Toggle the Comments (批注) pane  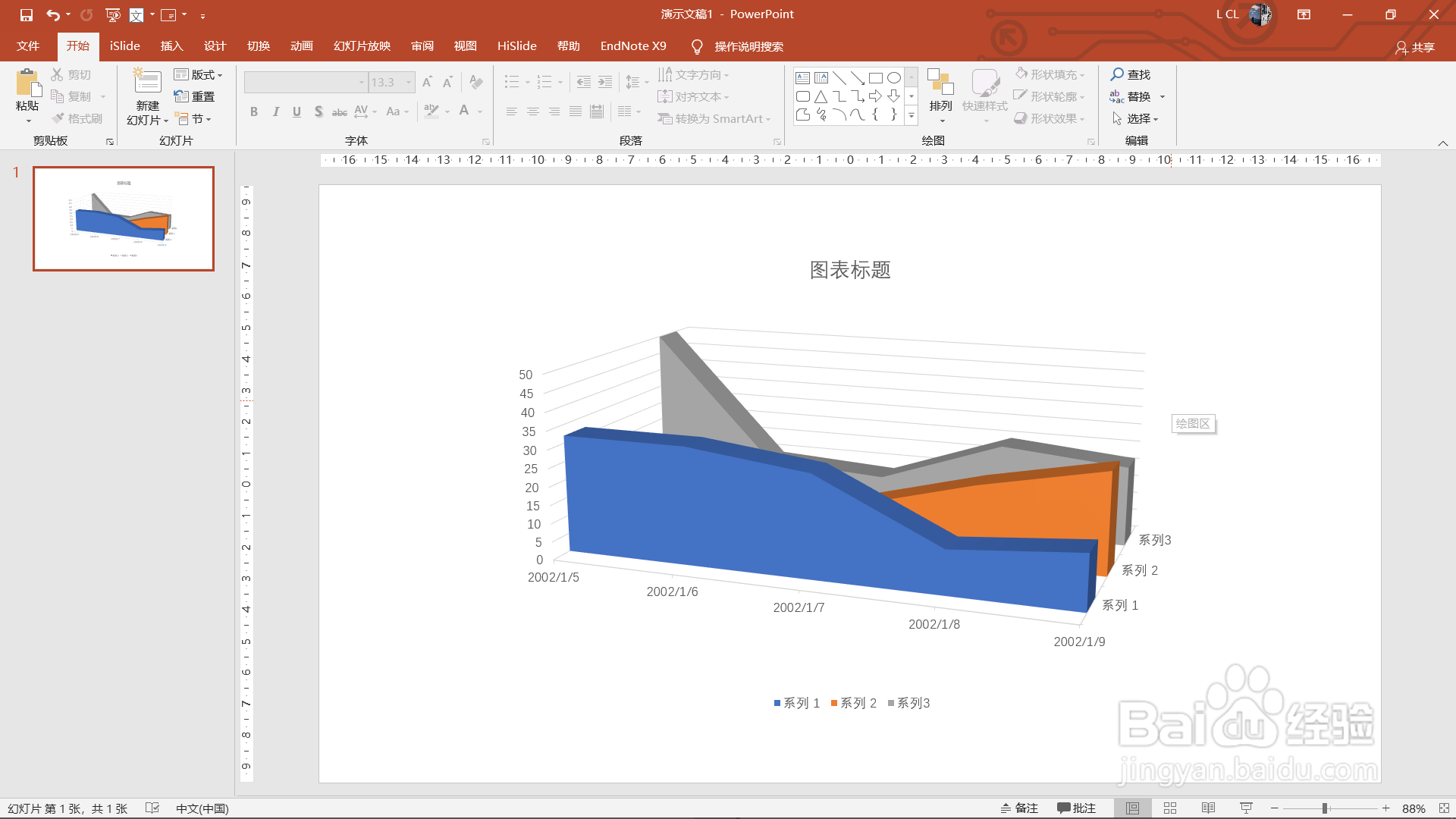1077,808
